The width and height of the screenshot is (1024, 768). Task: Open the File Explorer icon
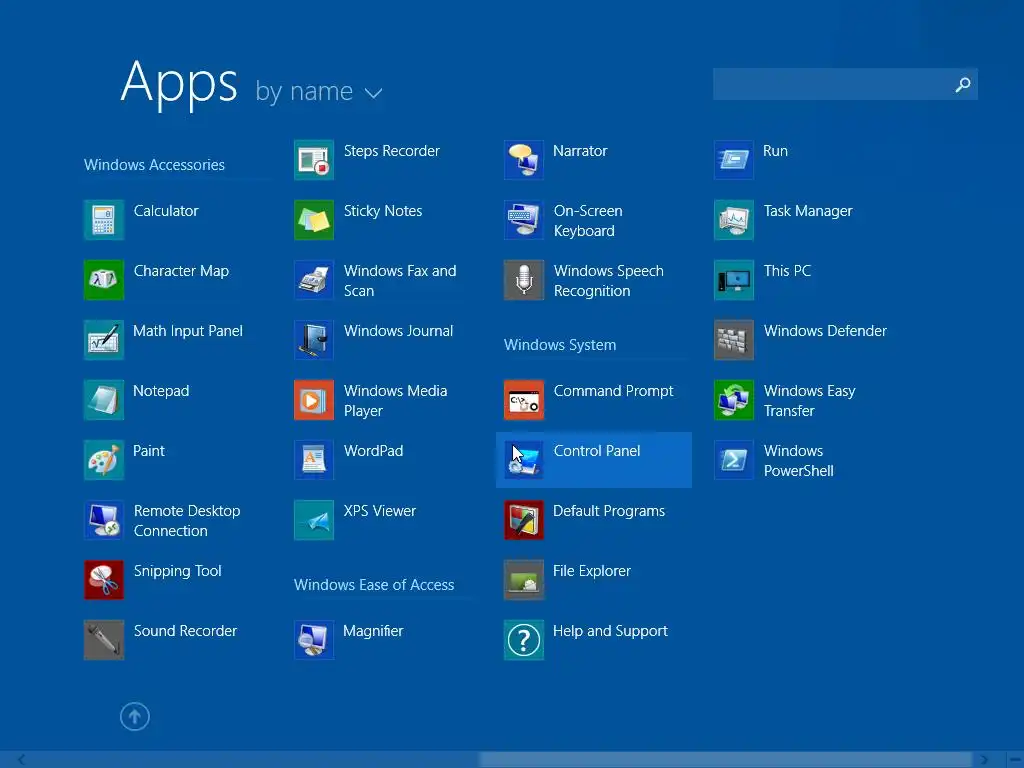click(524, 580)
